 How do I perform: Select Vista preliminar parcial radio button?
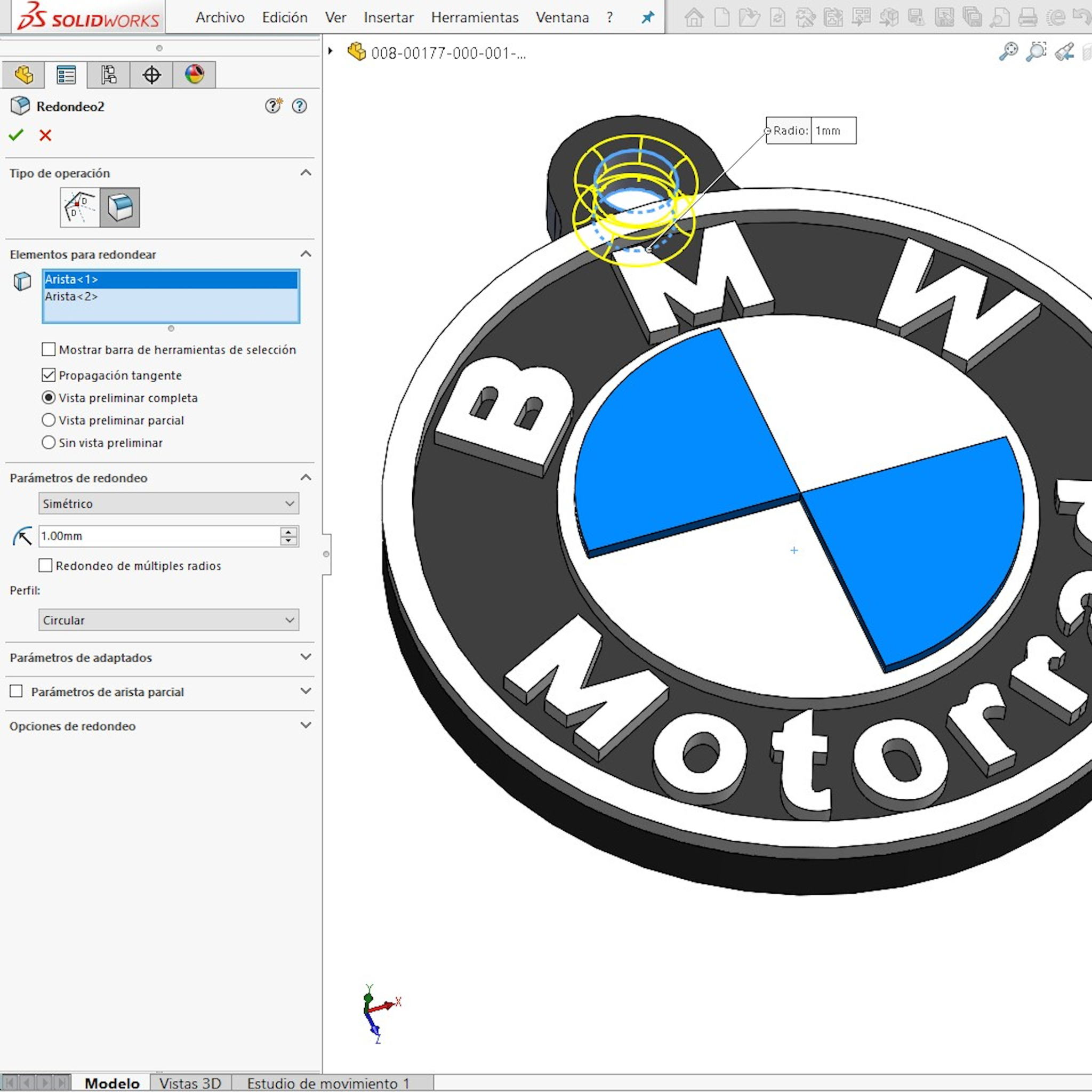[x=49, y=420]
